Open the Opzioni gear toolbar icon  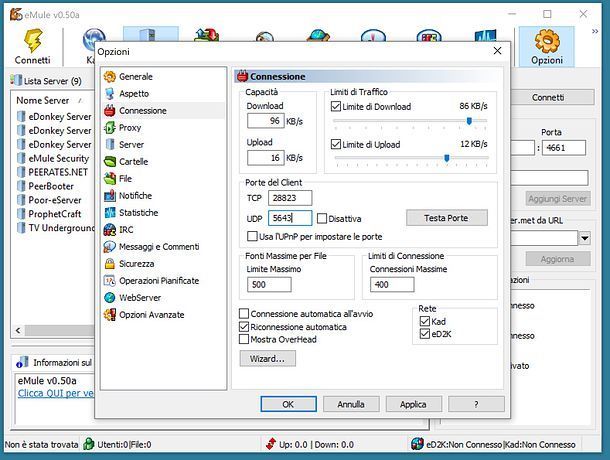tap(546, 41)
